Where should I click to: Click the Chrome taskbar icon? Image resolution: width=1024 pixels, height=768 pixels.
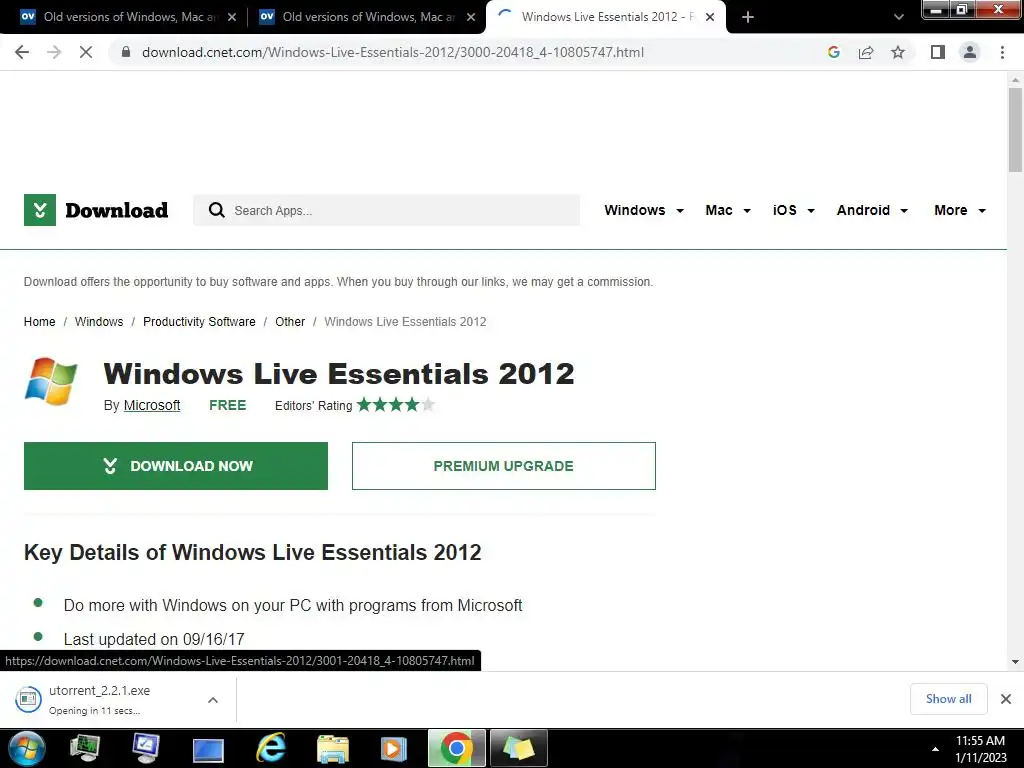point(456,748)
